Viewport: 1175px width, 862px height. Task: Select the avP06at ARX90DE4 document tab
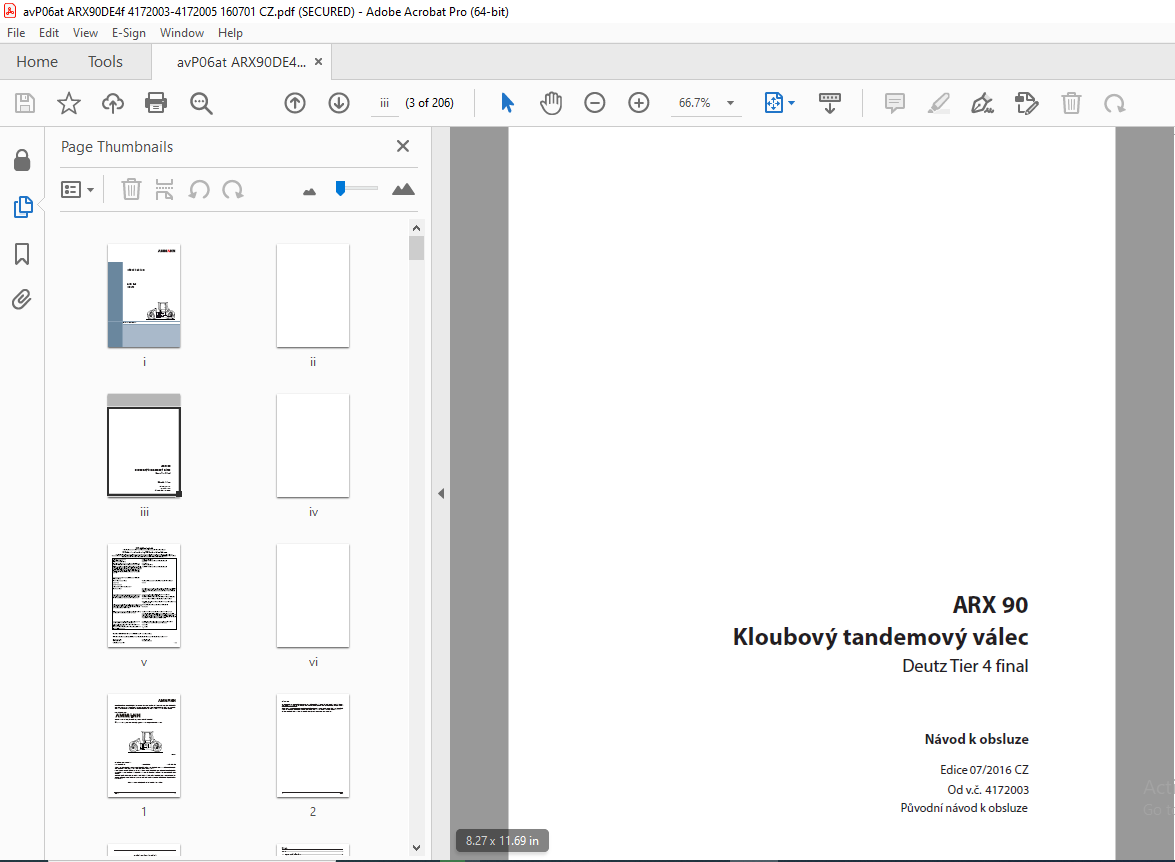(x=241, y=62)
